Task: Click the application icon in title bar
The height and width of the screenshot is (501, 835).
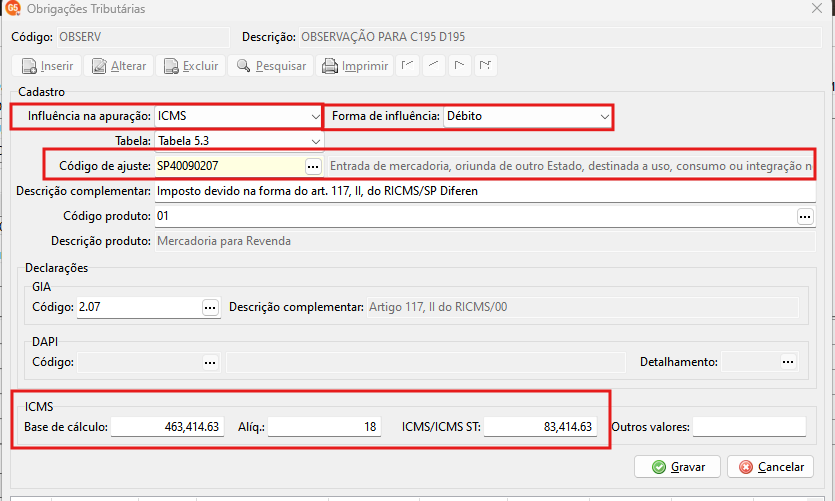Action: [x=13, y=8]
